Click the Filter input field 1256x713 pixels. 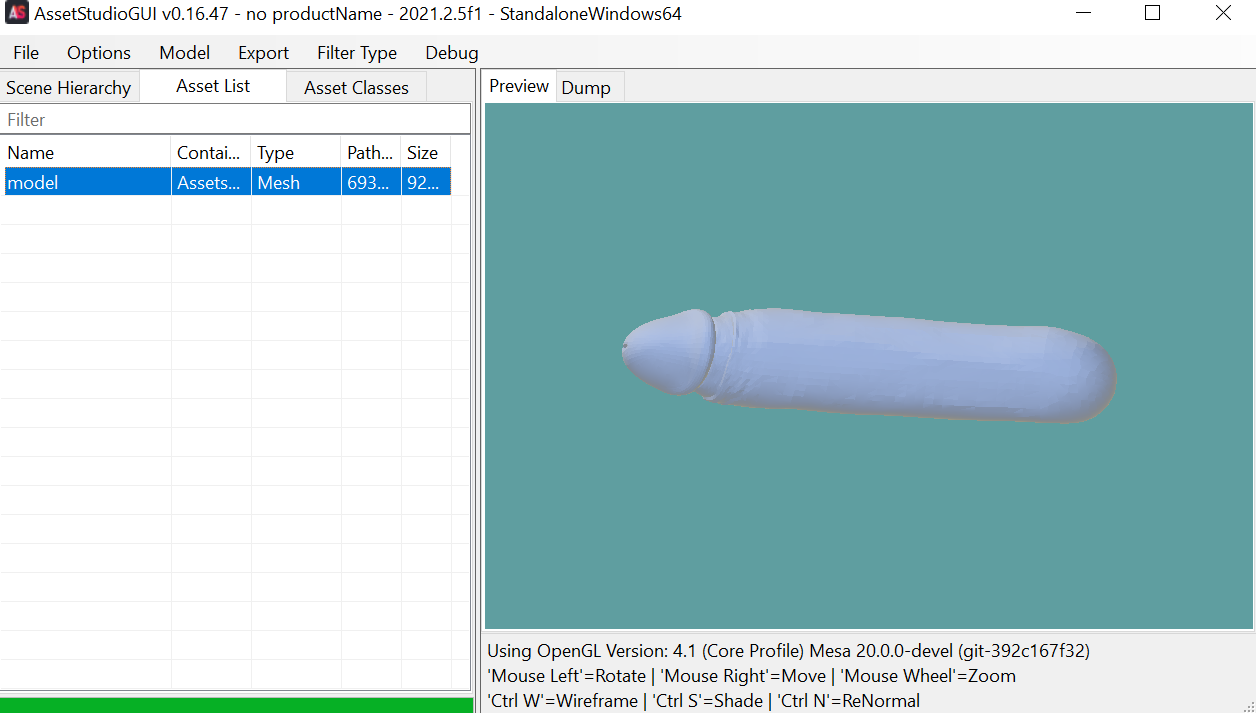point(236,120)
